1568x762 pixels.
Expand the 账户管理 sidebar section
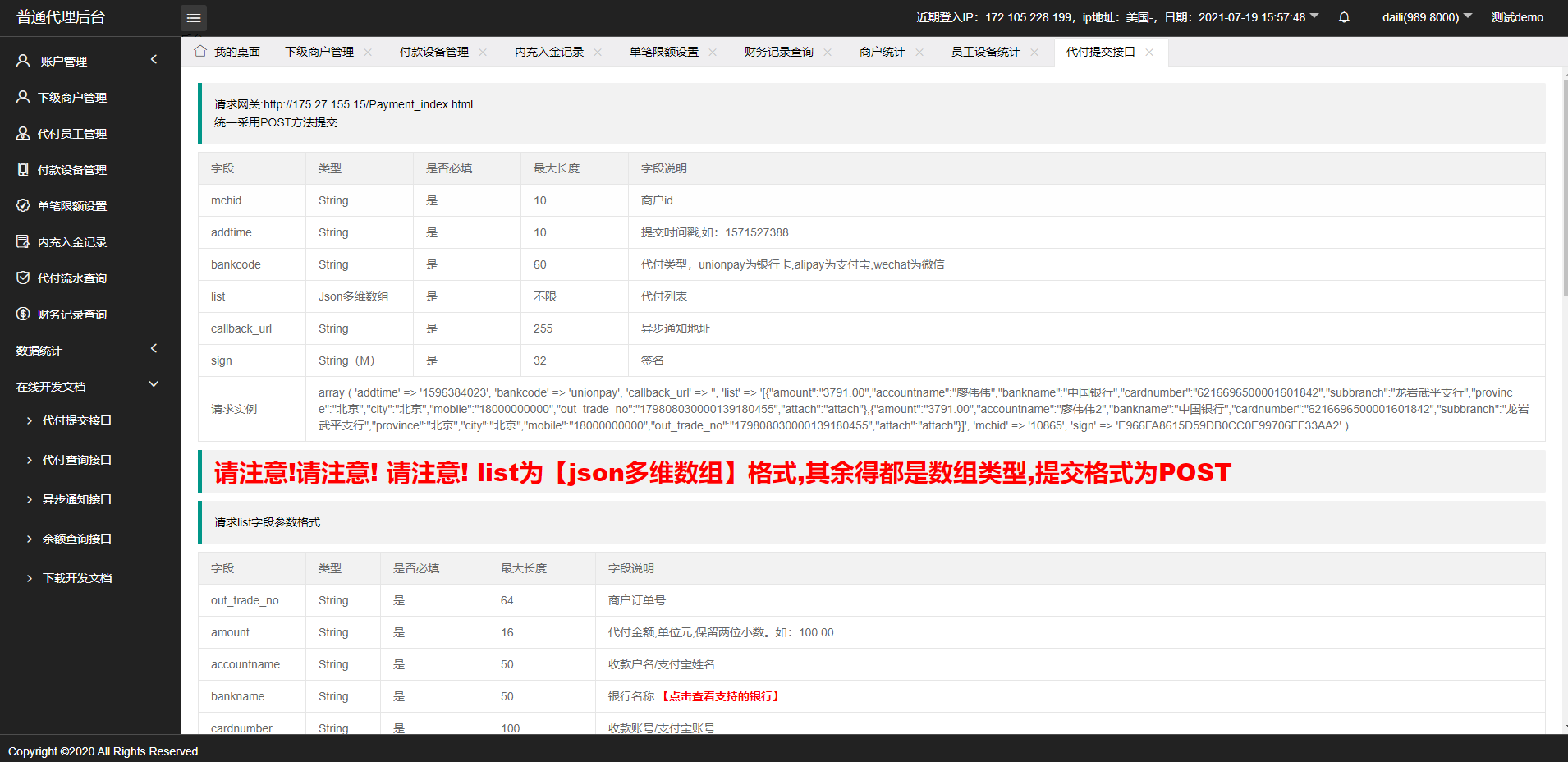(x=154, y=60)
